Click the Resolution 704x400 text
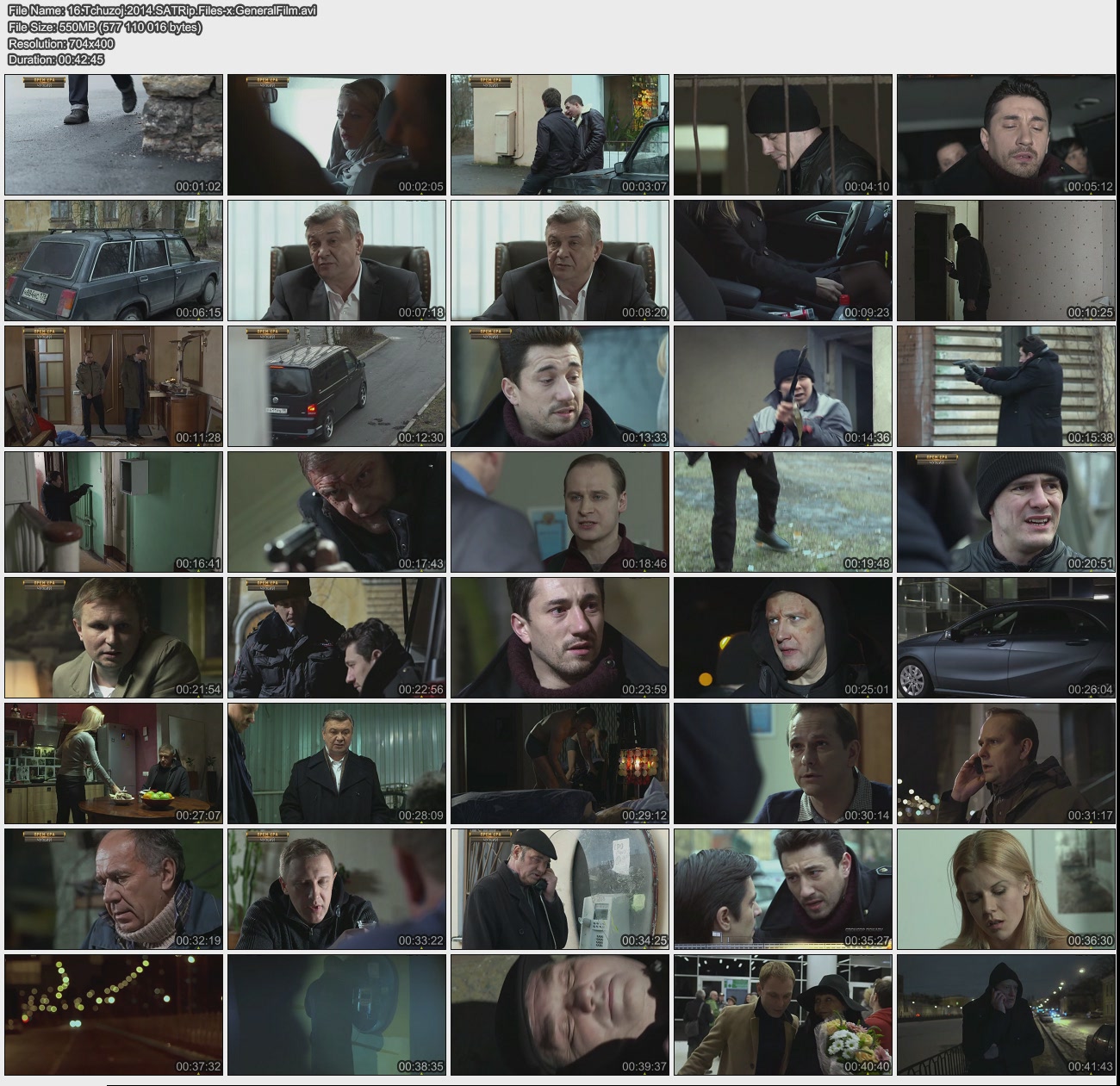 [60, 43]
